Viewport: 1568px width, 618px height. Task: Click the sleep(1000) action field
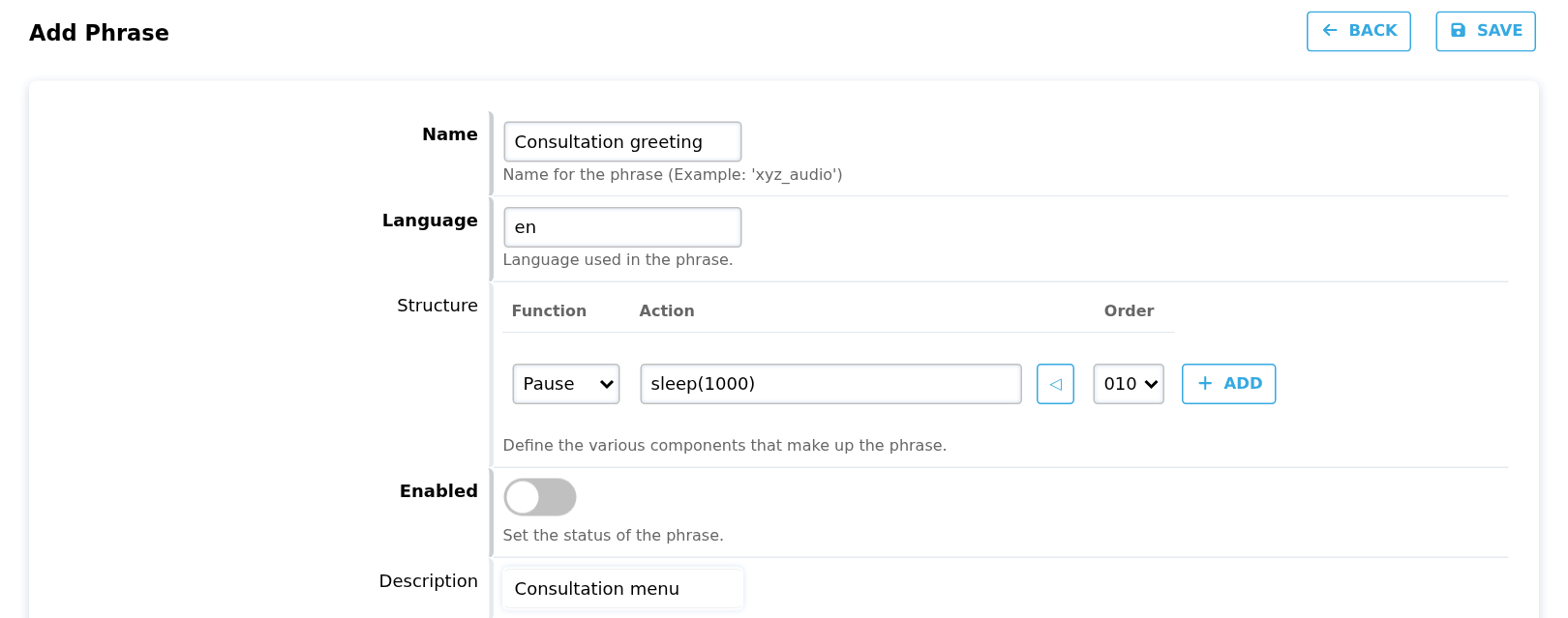830,384
